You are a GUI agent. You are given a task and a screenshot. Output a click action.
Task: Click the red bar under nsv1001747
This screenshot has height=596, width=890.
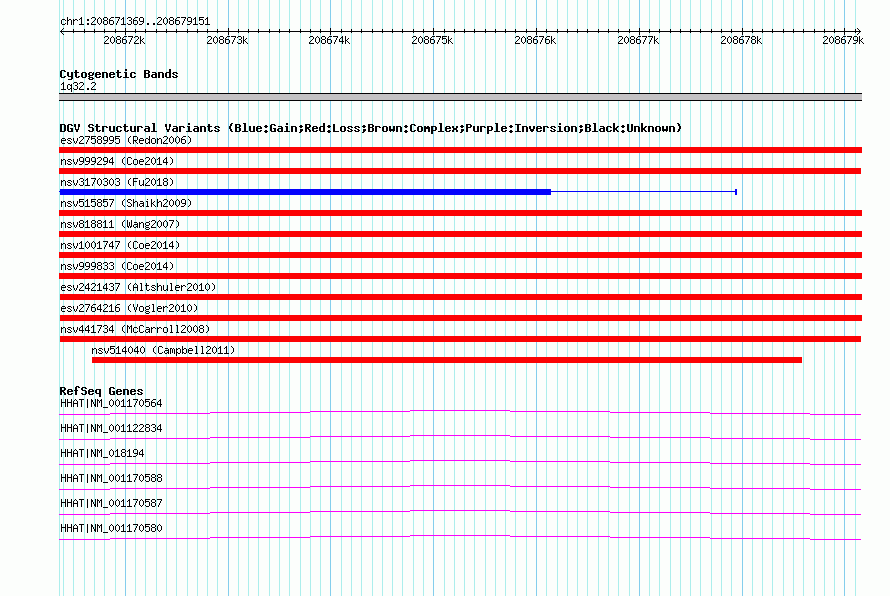[x=460, y=255]
